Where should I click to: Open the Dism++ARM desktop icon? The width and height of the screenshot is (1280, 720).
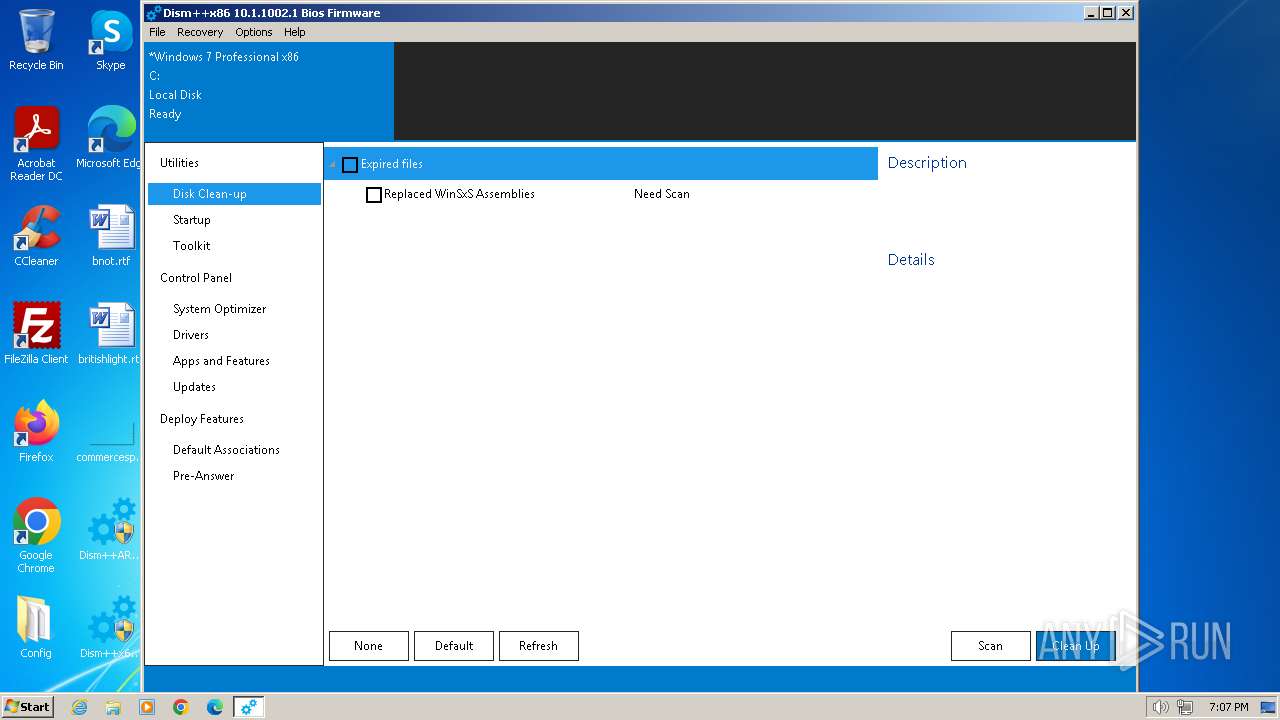(x=110, y=530)
